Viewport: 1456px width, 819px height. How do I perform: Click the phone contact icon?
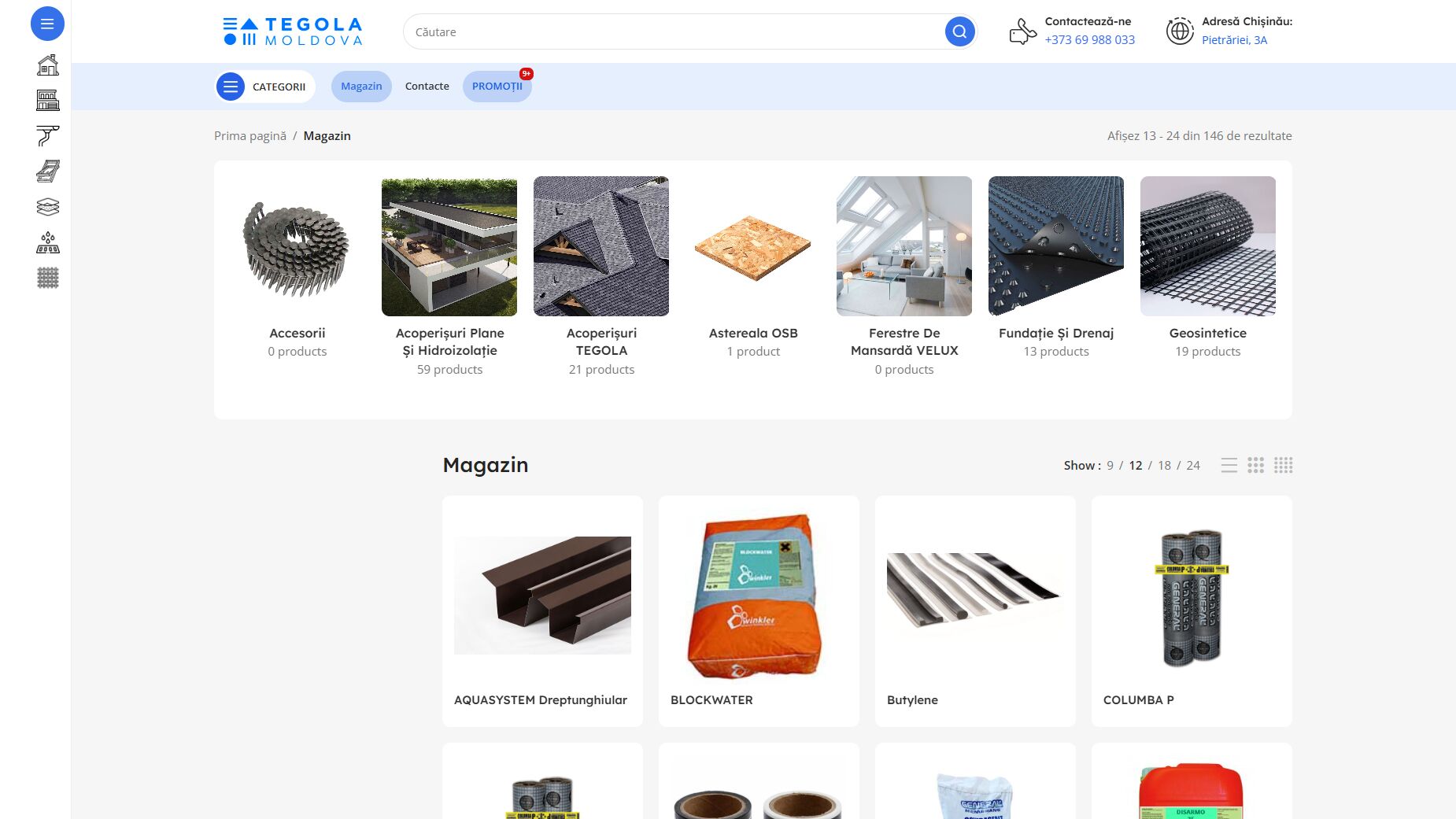1022,31
